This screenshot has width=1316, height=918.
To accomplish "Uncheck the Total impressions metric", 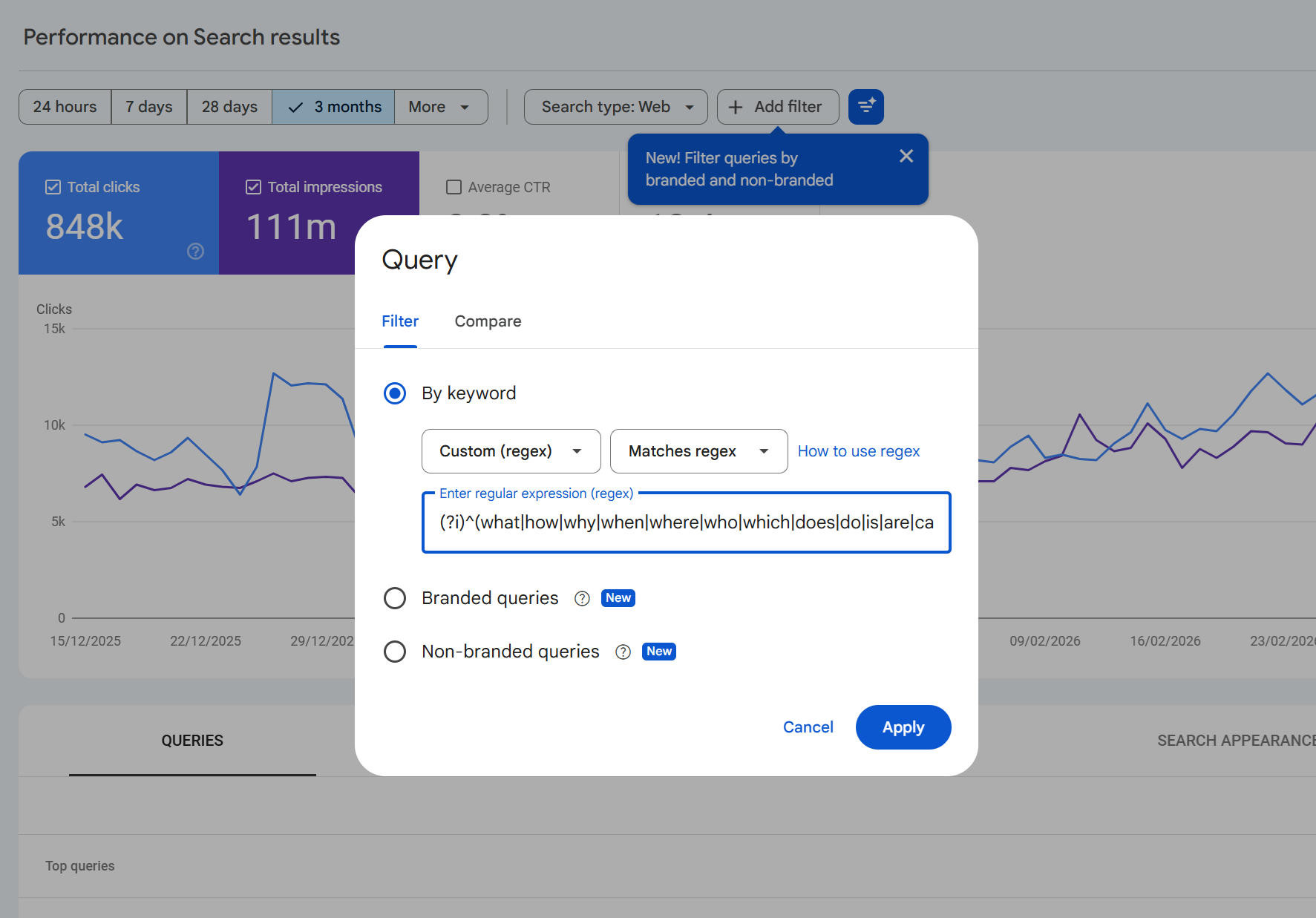I will click(x=252, y=186).
